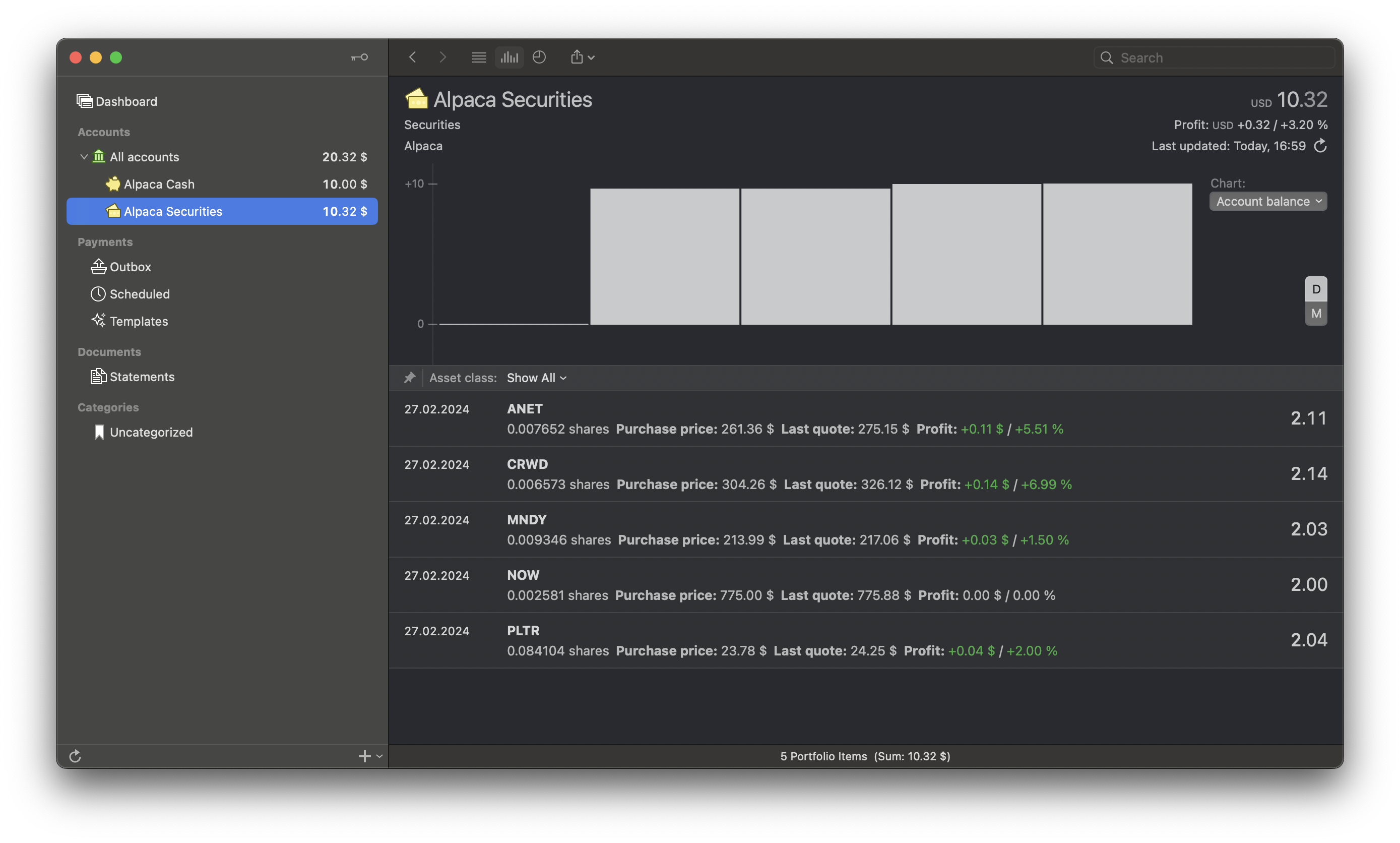
Task: Click sidebar bottom refresh accounts icon
Action: pos(75,756)
